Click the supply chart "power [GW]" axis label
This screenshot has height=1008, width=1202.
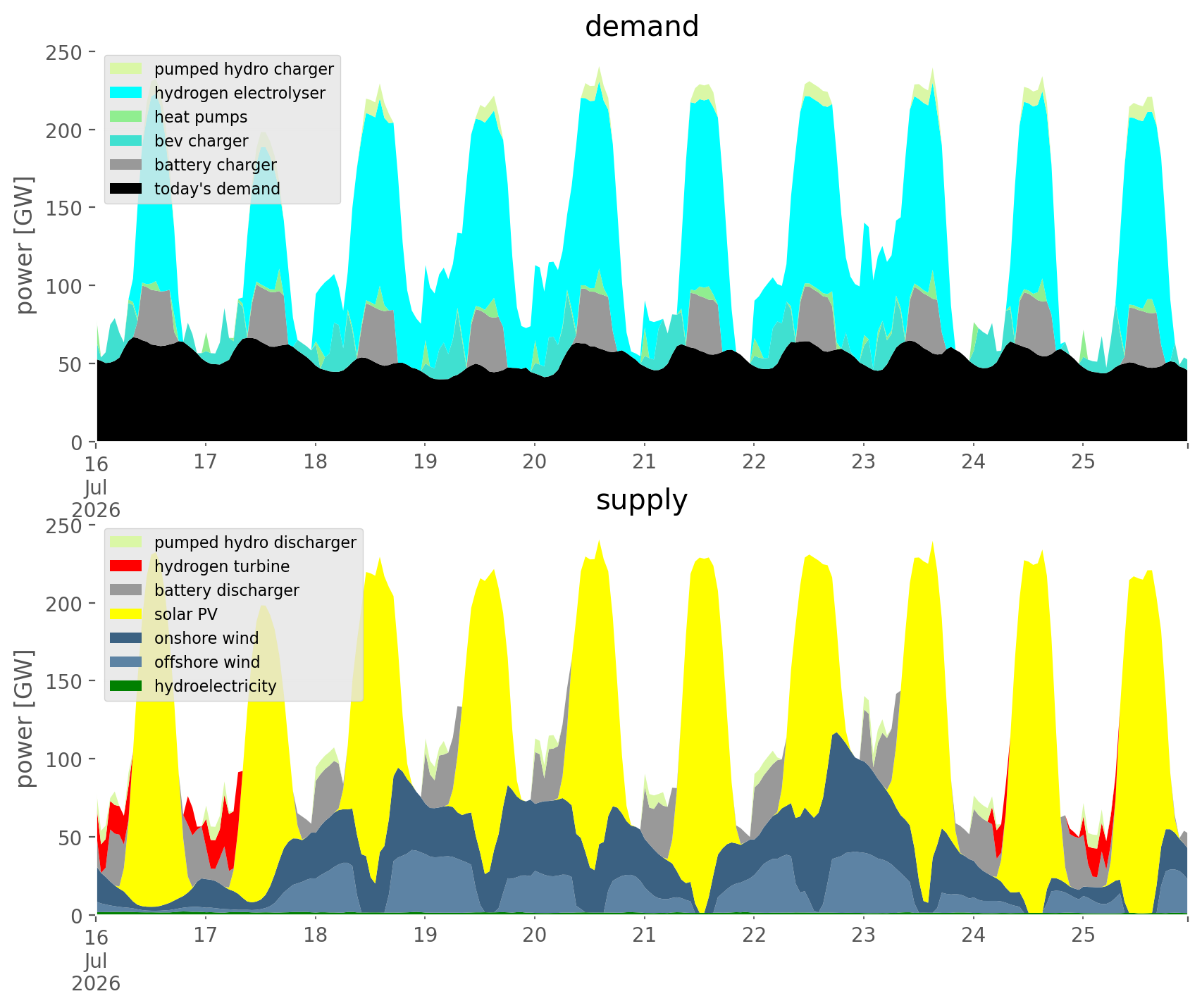25,719
